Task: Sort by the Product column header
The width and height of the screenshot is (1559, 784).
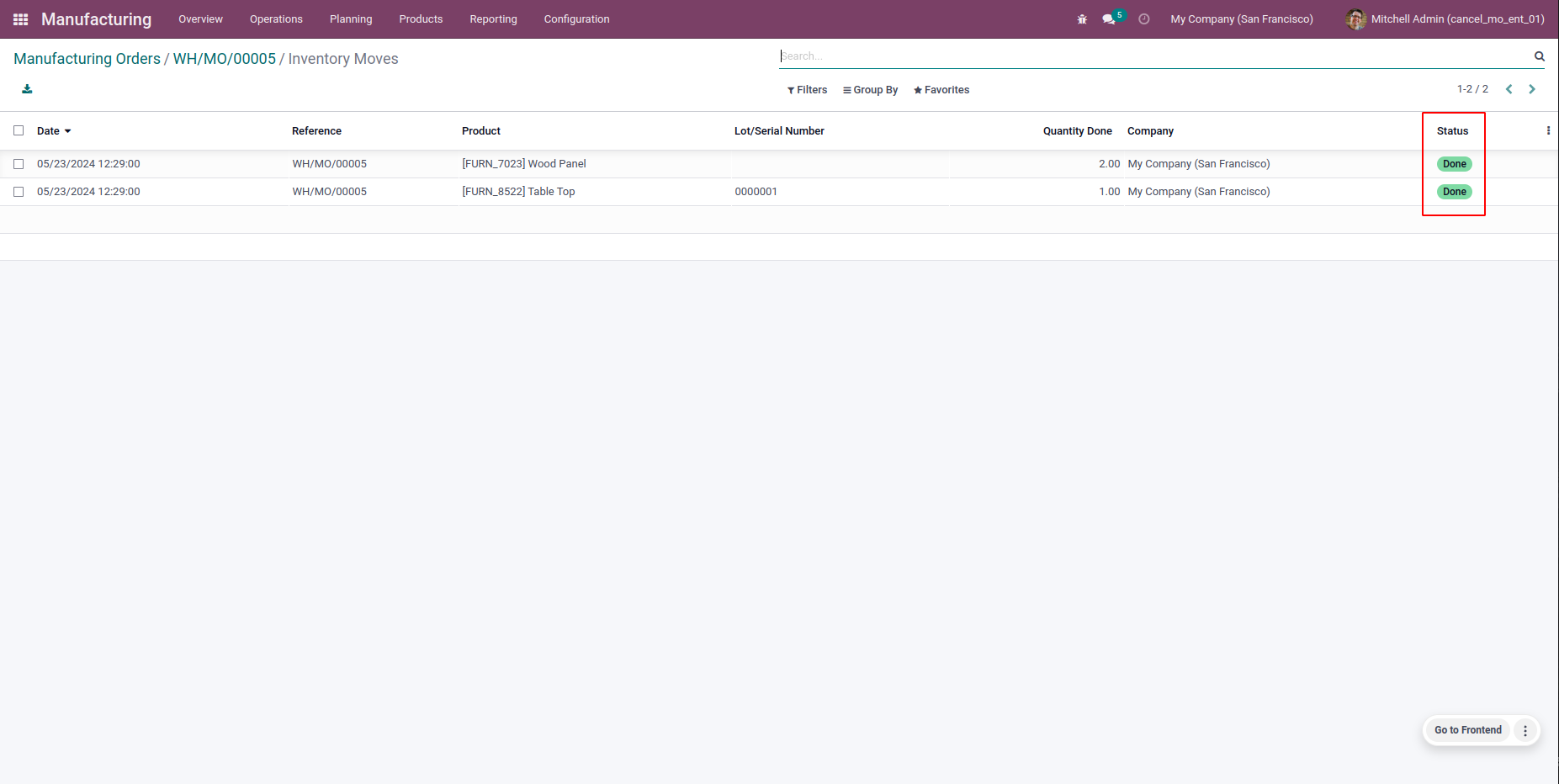Action: (481, 131)
